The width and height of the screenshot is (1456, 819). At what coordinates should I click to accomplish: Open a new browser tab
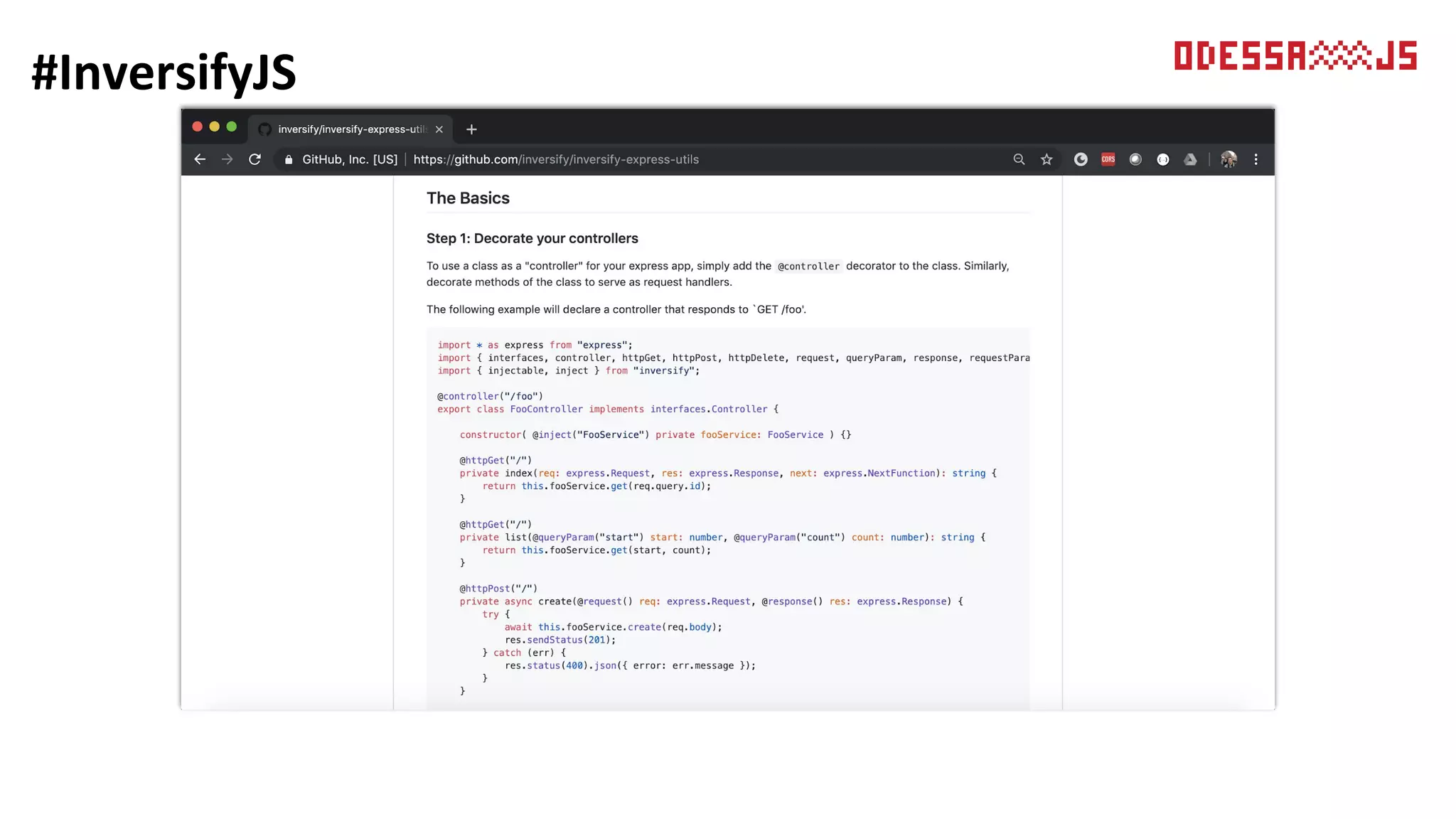[x=471, y=129]
